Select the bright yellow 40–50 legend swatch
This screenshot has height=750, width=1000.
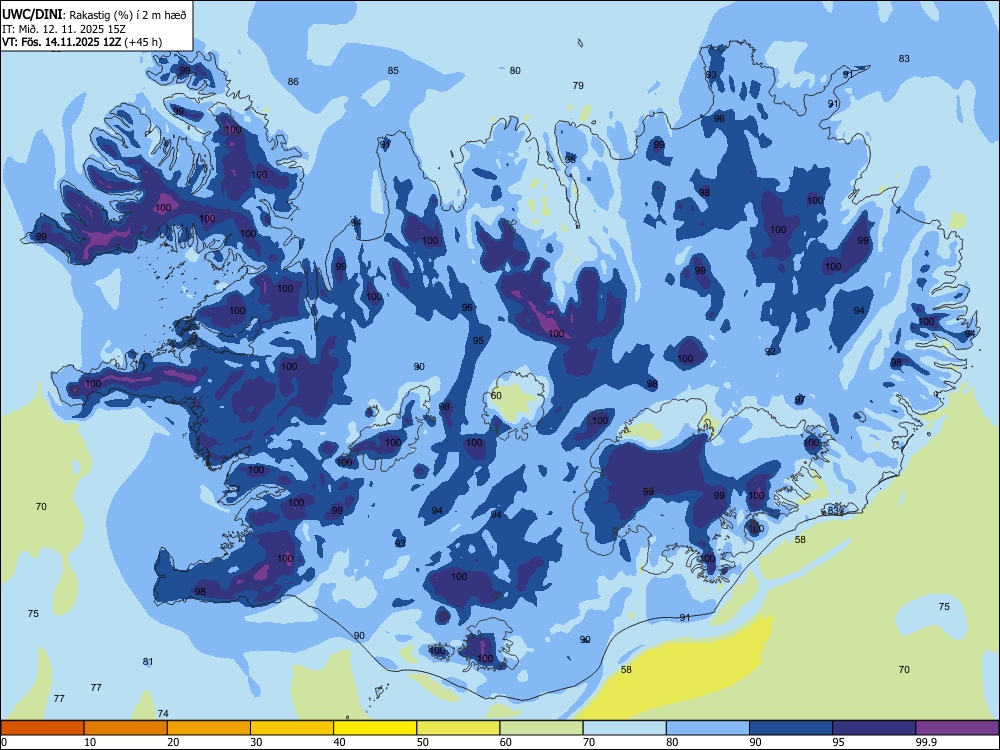coord(375,728)
